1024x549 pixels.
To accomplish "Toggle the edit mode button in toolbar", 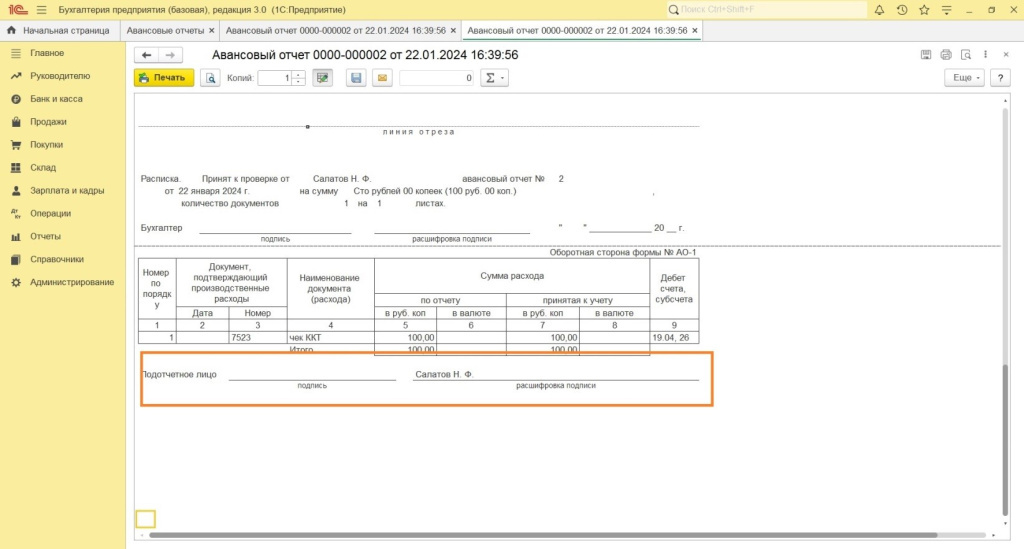I will click(322, 78).
